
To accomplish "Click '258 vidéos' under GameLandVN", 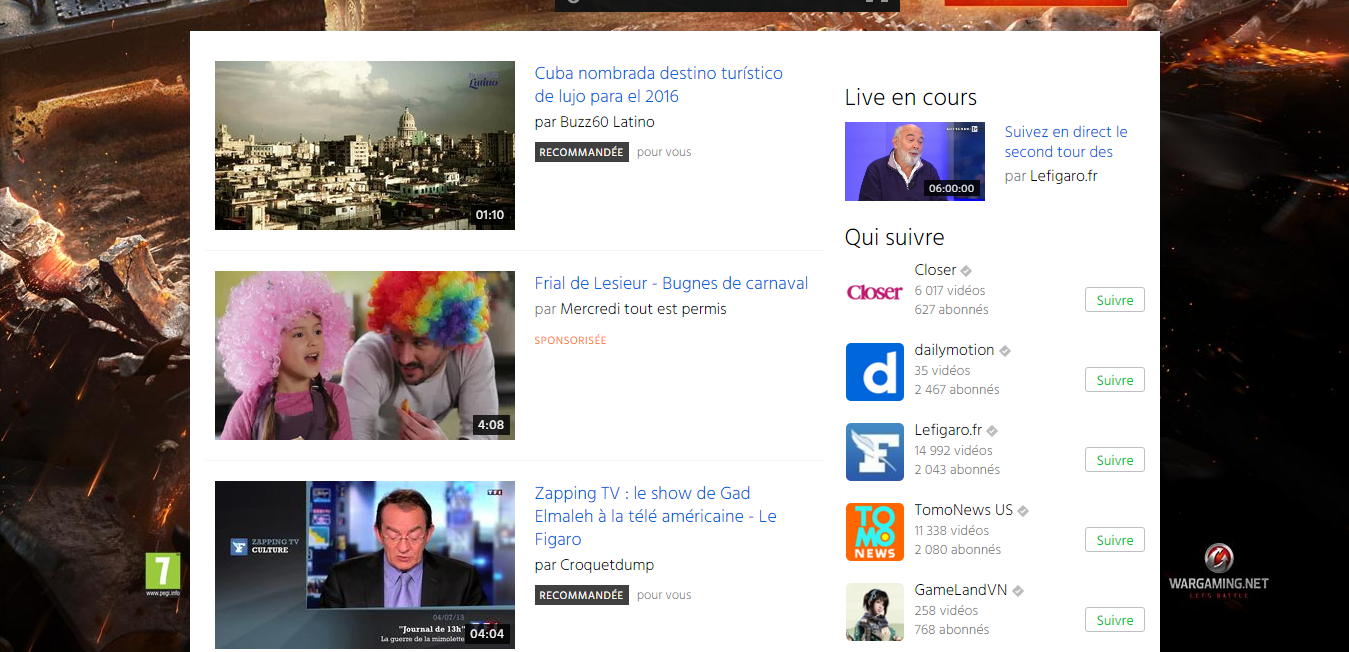I will 947,610.
